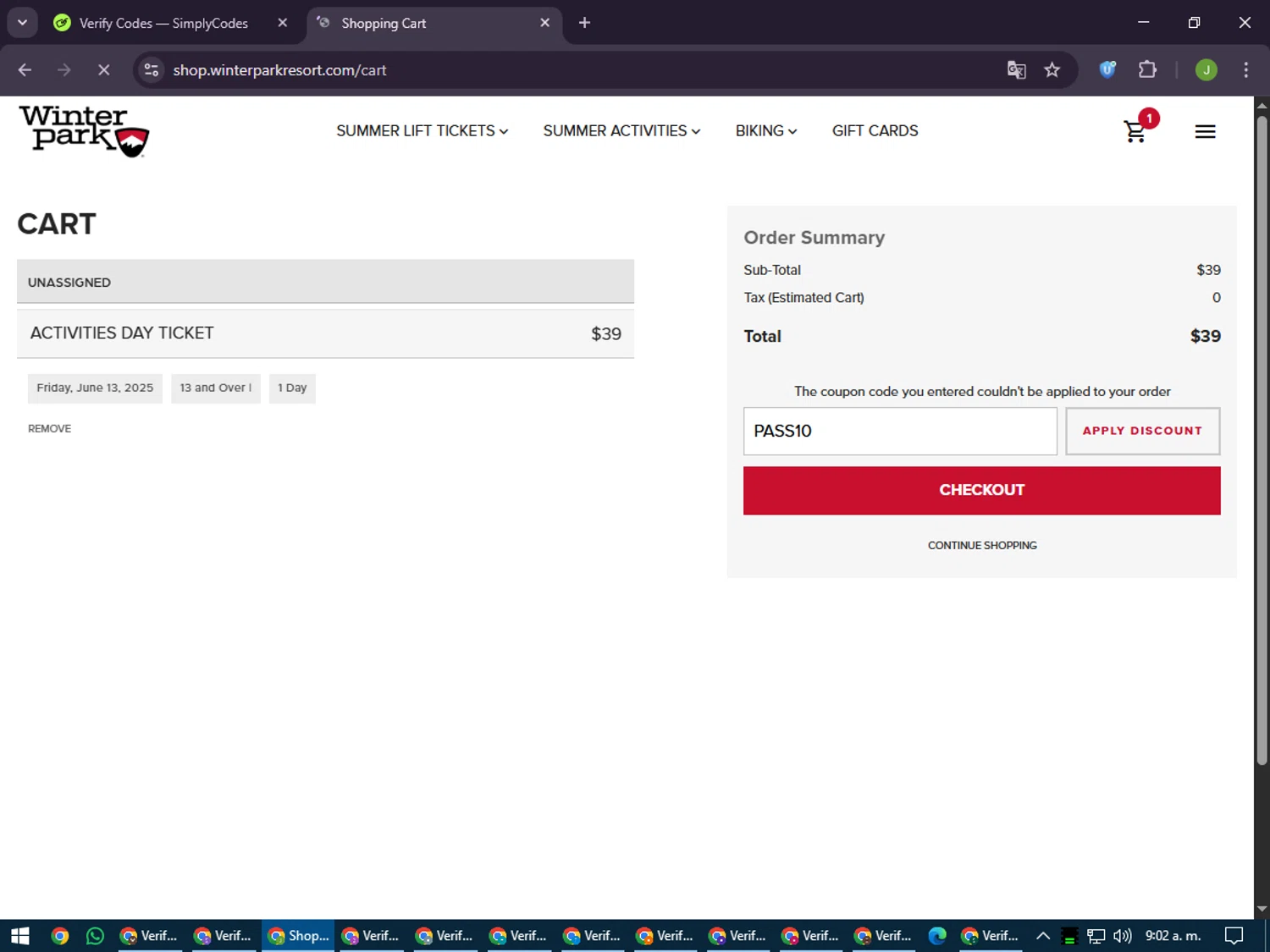Open Bitwarden shield extension icon

tap(1107, 70)
